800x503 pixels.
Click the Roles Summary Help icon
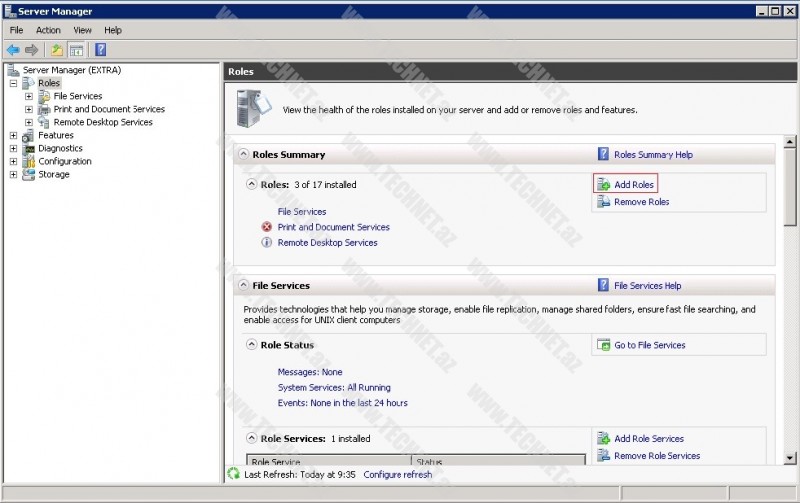point(603,155)
